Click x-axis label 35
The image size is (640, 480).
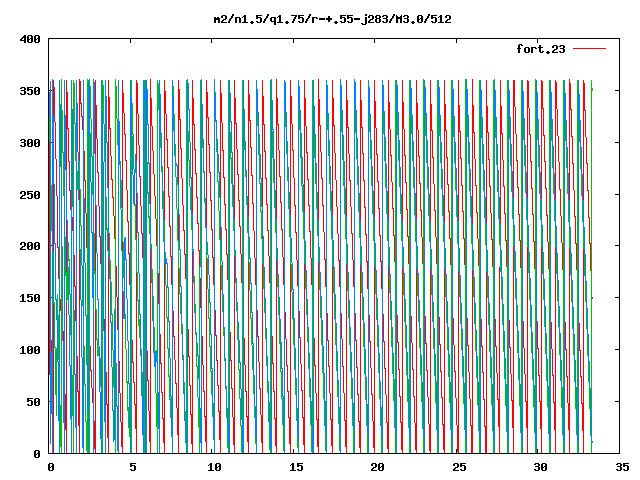[x=622, y=467]
